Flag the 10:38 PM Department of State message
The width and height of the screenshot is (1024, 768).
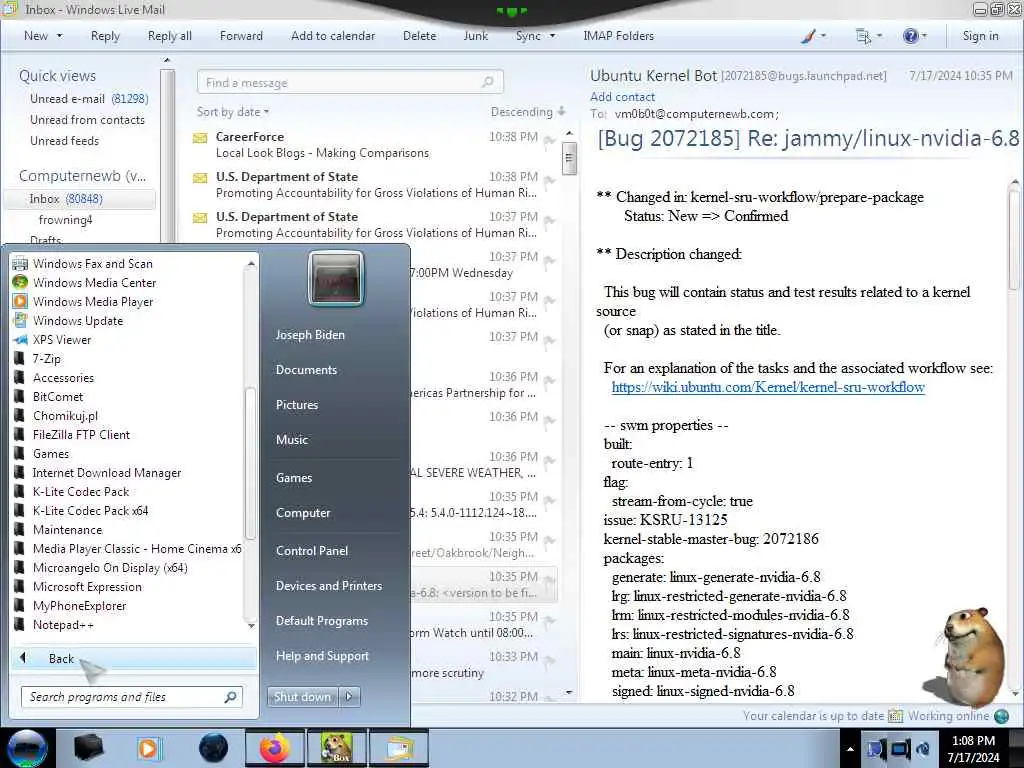pyautogui.click(x=549, y=180)
